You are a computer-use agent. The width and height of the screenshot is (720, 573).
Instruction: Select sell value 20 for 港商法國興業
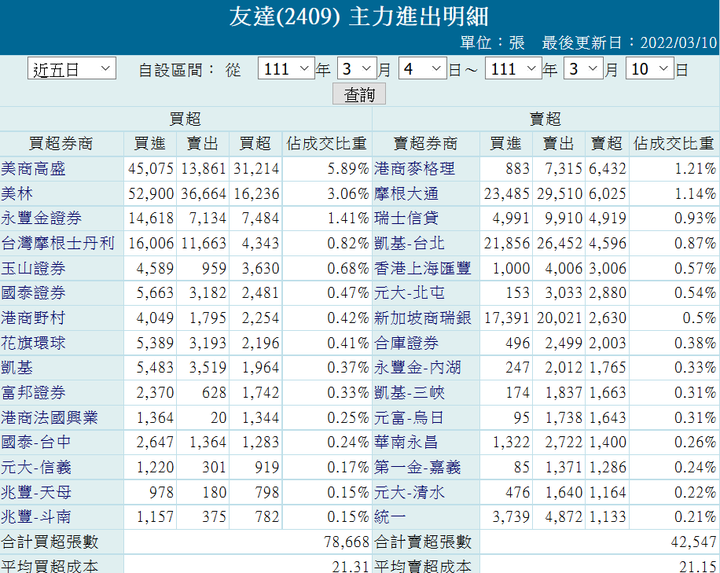click(219, 418)
